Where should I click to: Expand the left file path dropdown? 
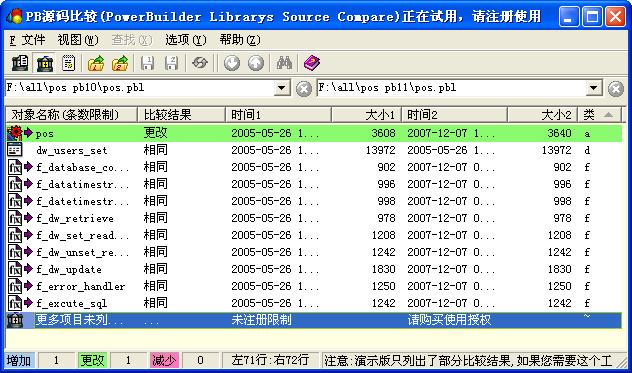point(282,88)
